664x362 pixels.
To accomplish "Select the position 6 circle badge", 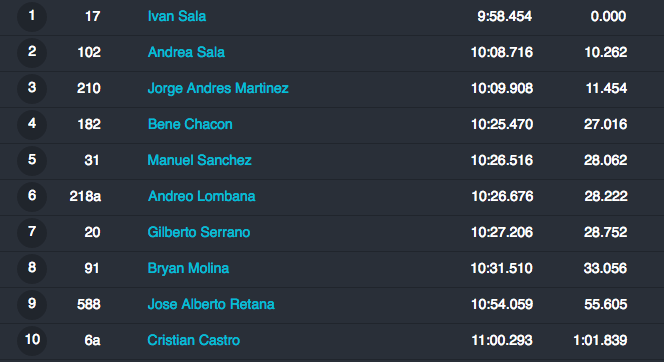I will point(32,196).
